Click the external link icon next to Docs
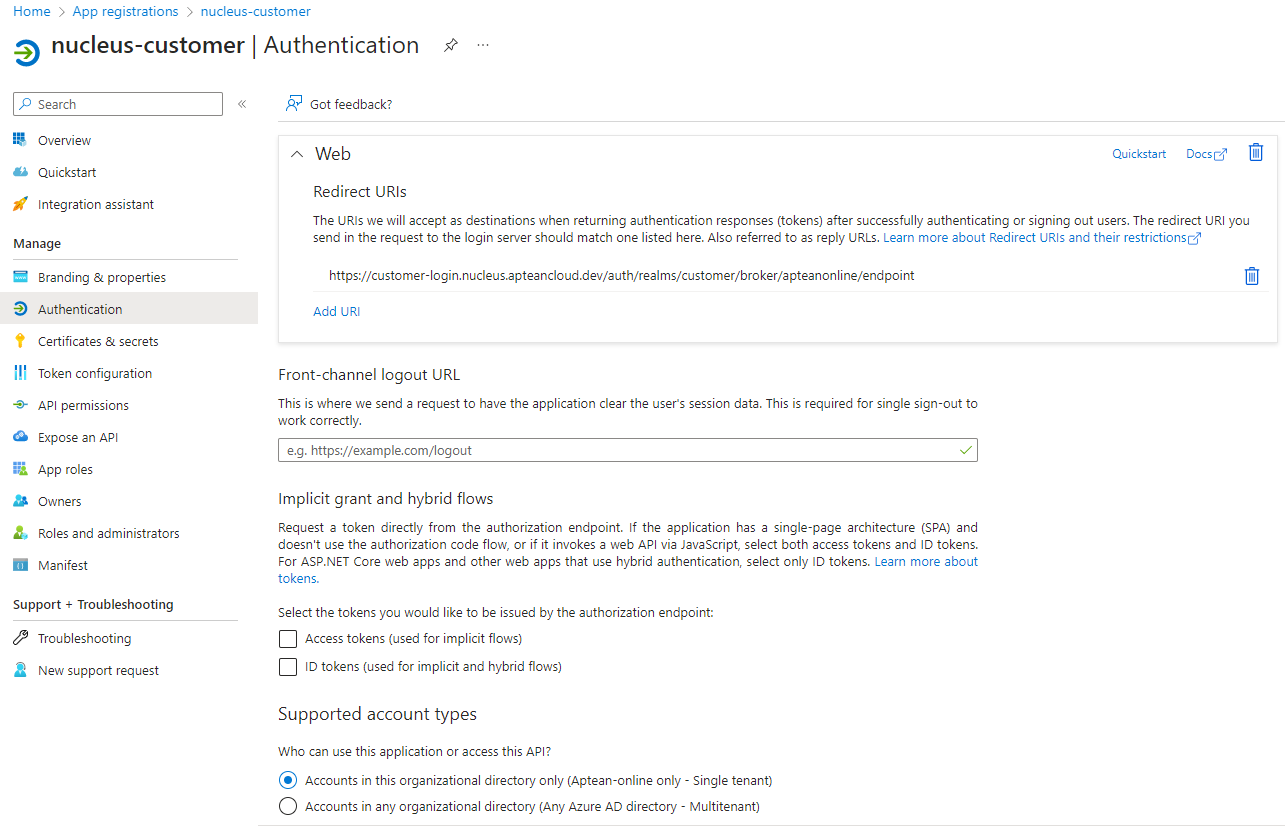This screenshot has height=836, width=1285. [x=1220, y=154]
